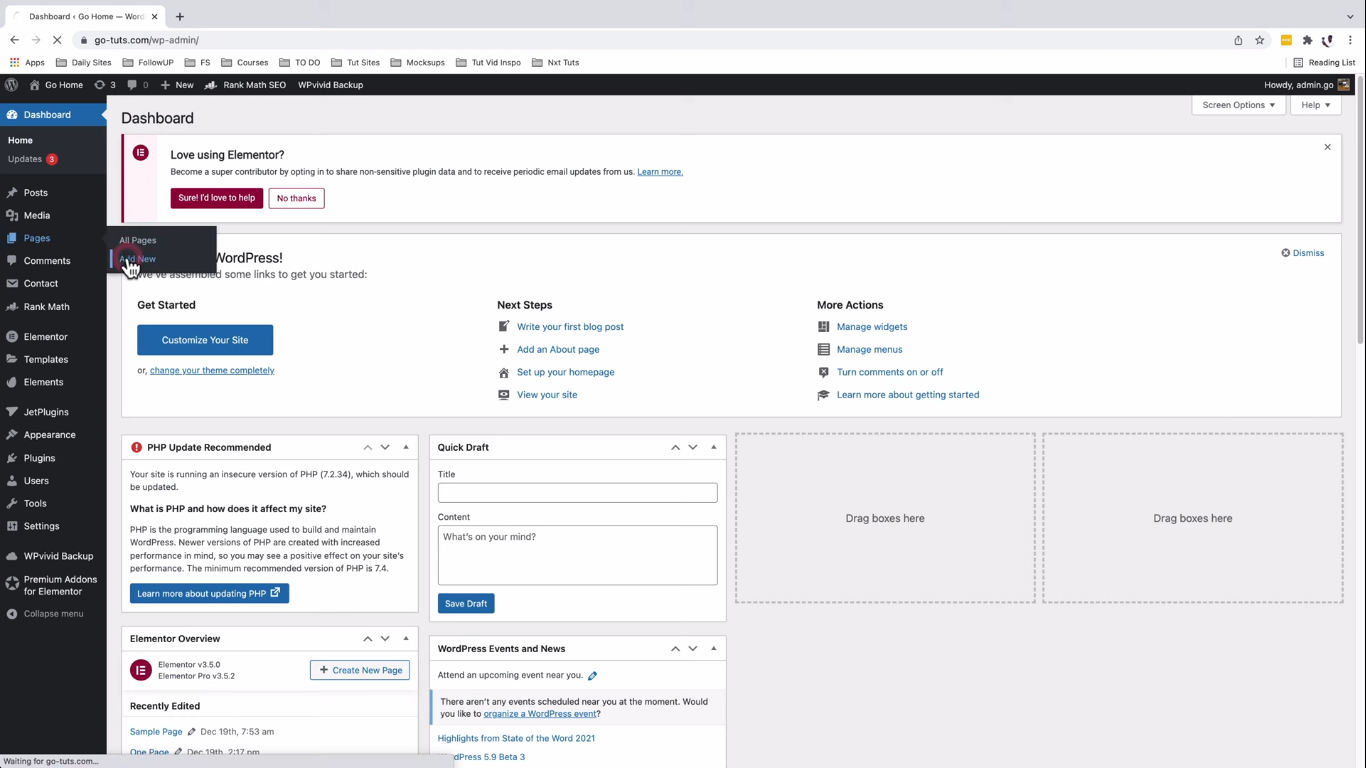
Task: Open Media in the sidebar
Action: click(37, 216)
